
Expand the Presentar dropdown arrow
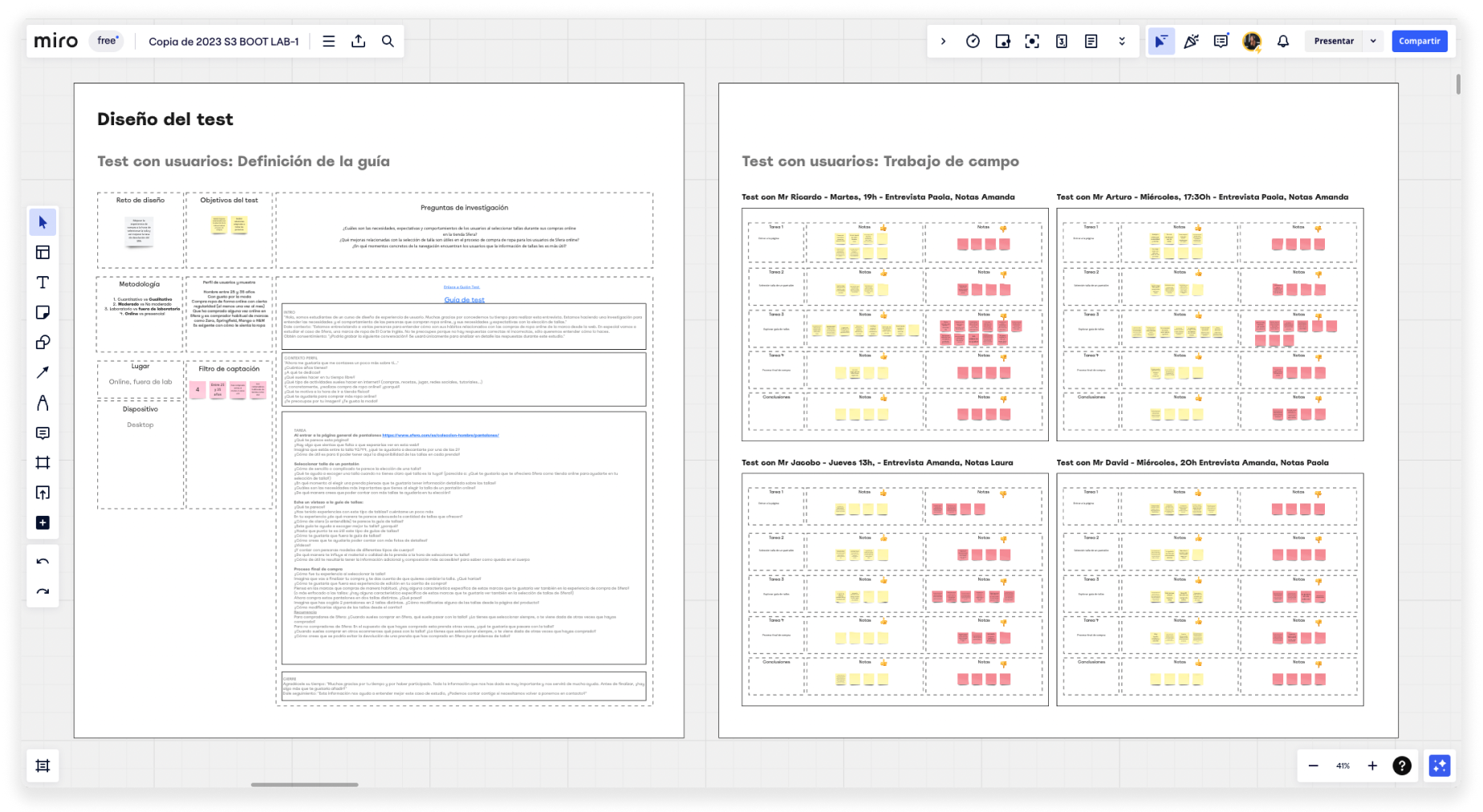coord(1373,41)
